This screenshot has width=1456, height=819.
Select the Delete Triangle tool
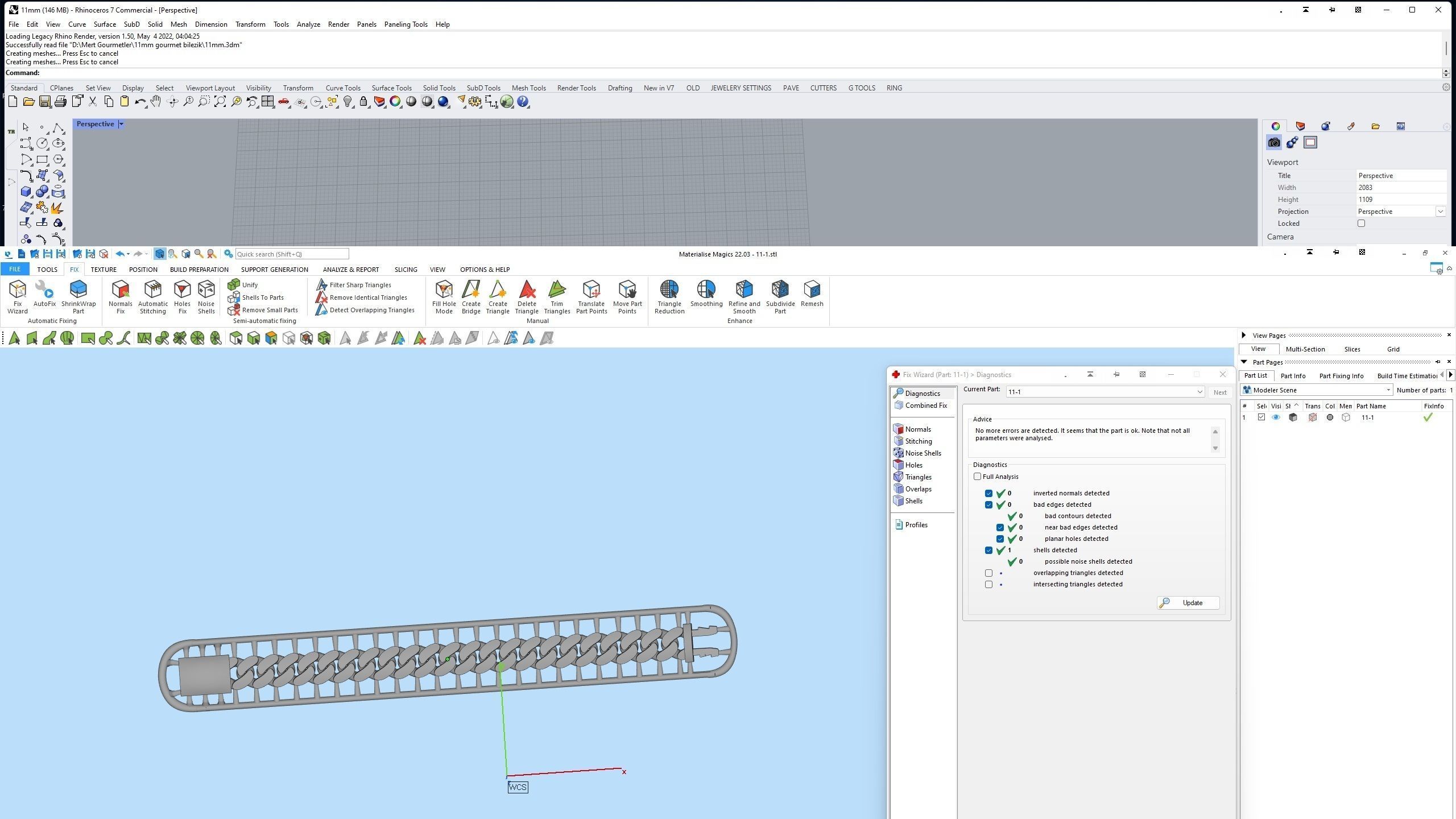tap(526, 296)
